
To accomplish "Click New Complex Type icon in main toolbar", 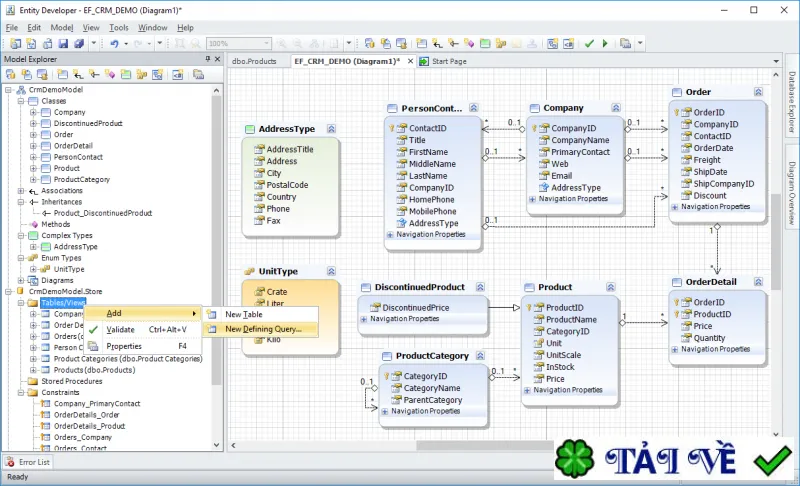I will click(485, 44).
